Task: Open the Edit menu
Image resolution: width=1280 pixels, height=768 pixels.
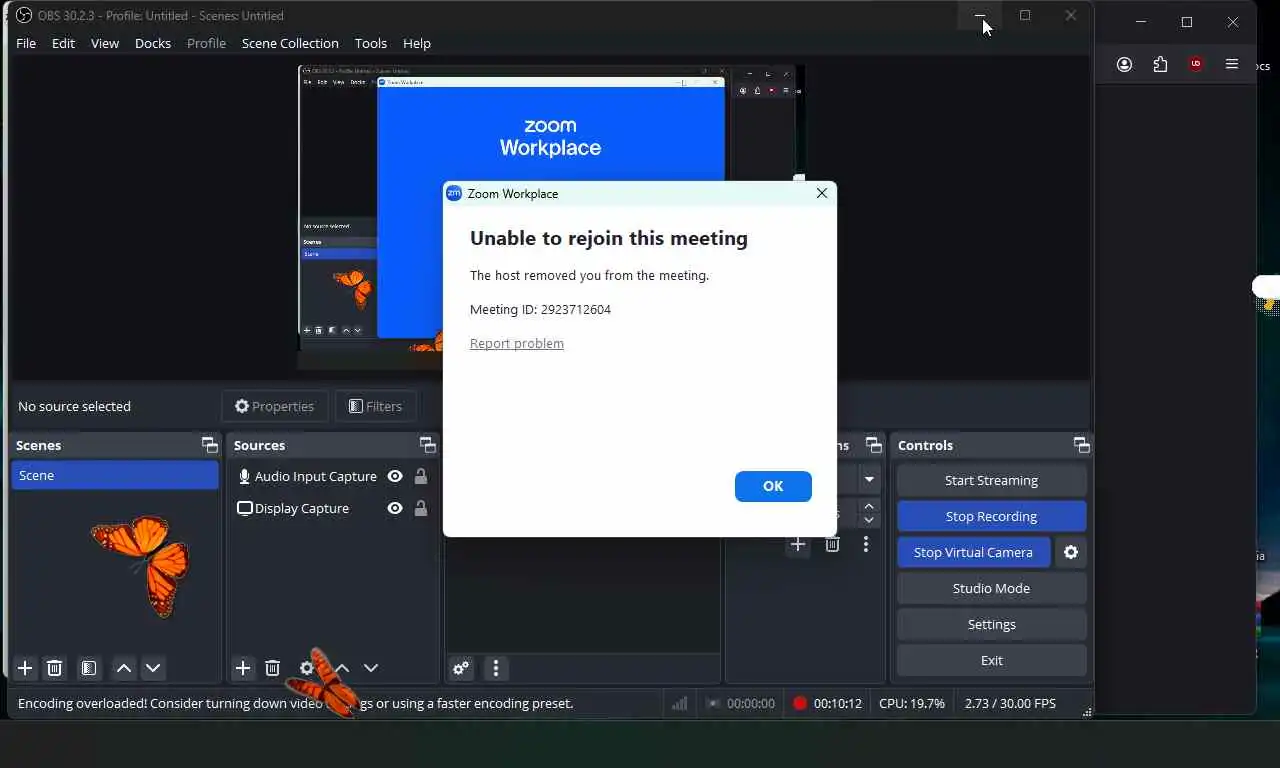Action: click(63, 43)
